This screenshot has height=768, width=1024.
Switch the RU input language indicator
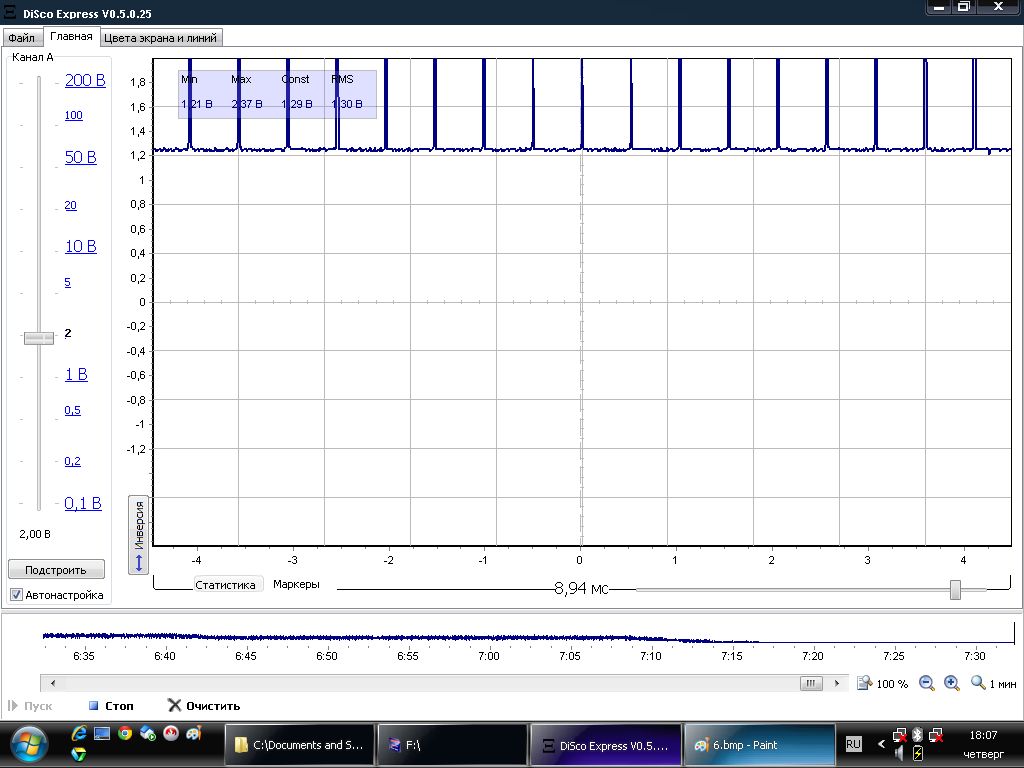click(853, 744)
